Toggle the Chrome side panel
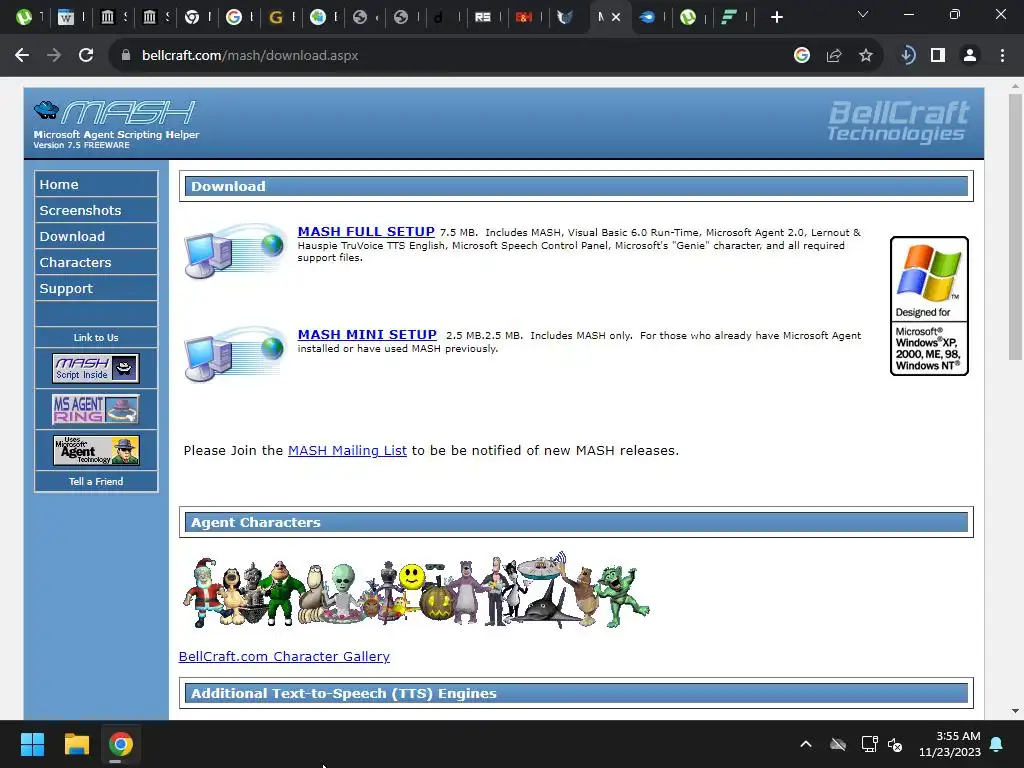Image resolution: width=1024 pixels, height=768 pixels. click(x=938, y=56)
